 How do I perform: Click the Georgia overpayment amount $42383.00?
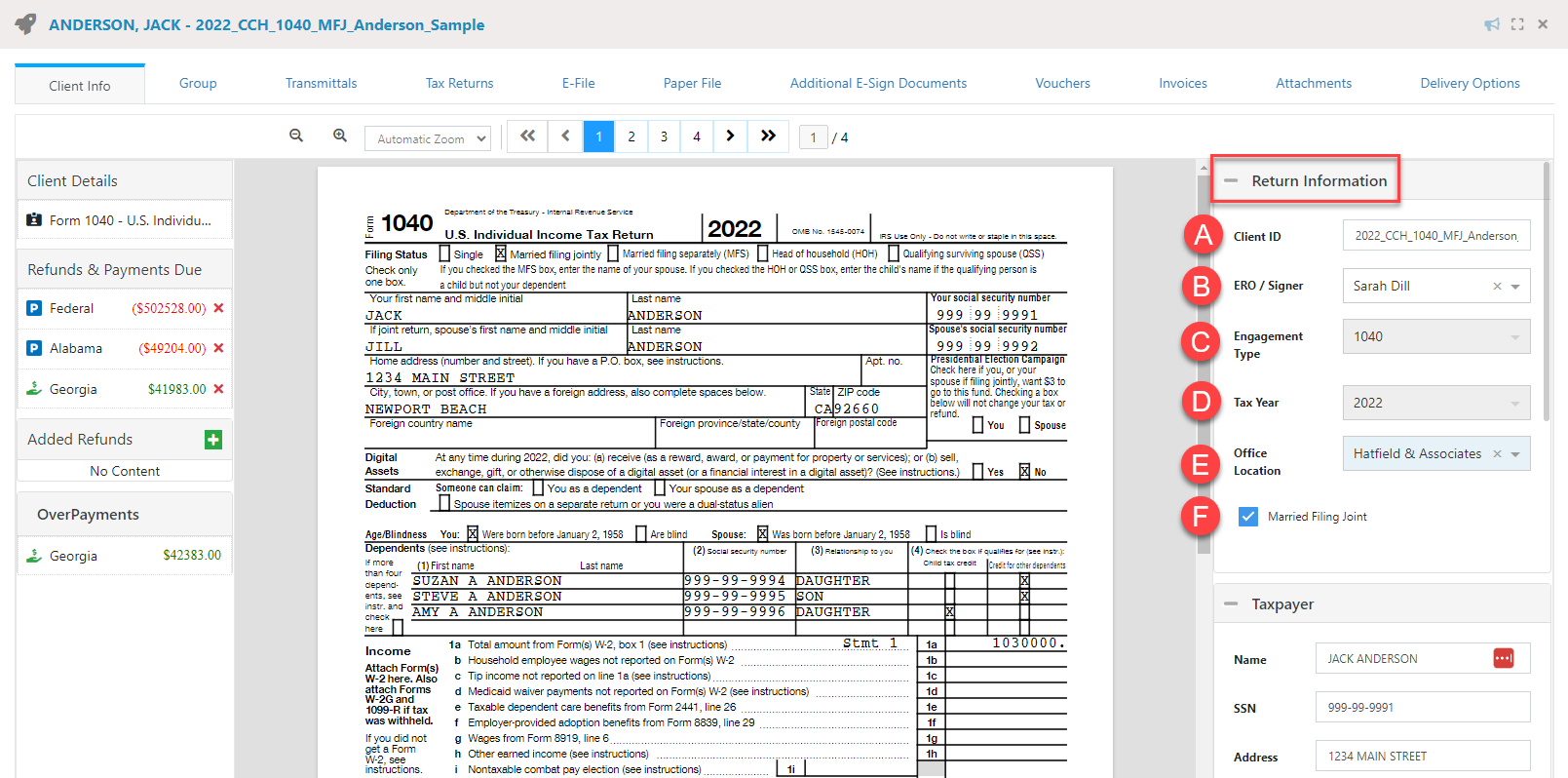click(x=192, y=556)
